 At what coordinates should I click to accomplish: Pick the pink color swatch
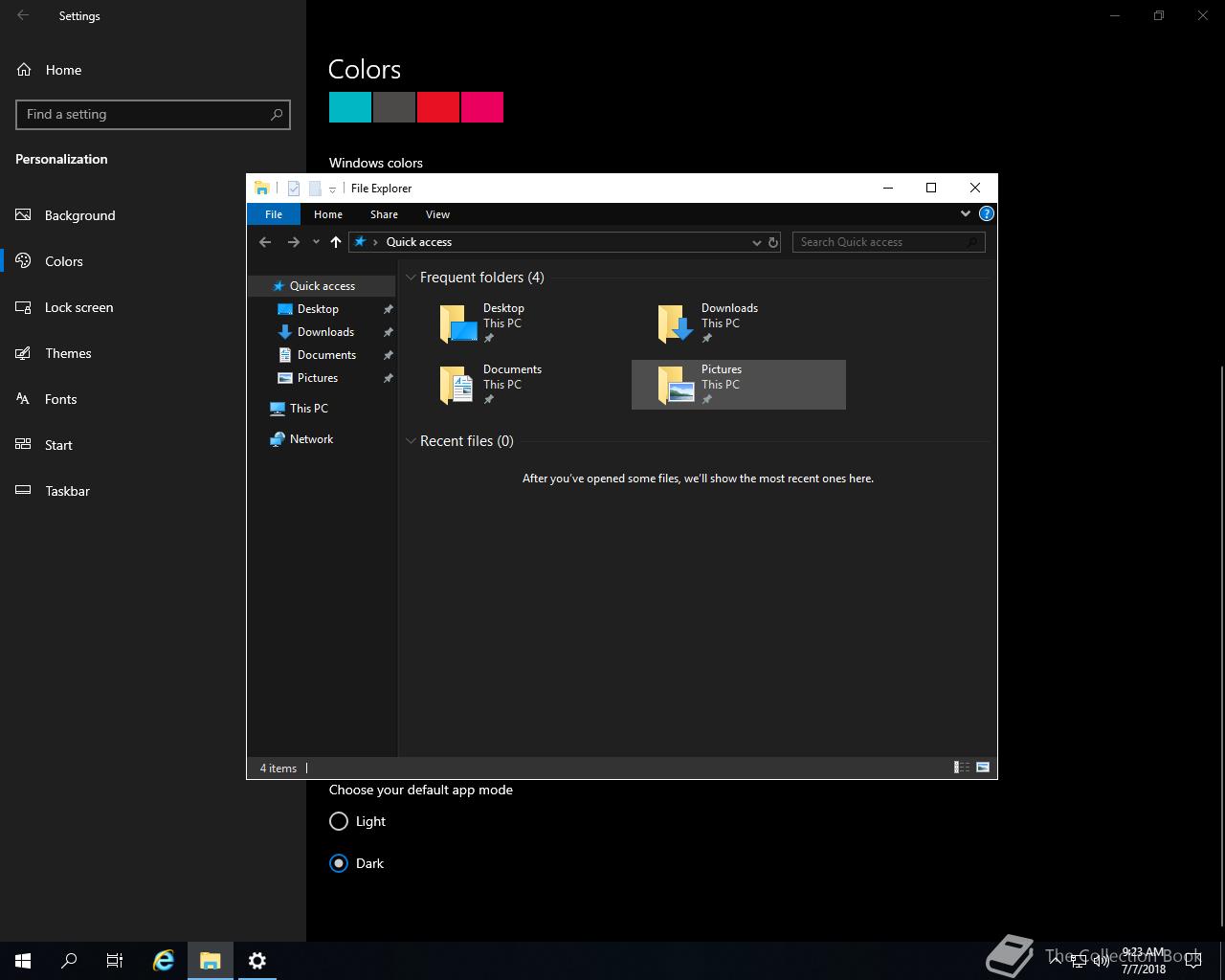(482, 107)
